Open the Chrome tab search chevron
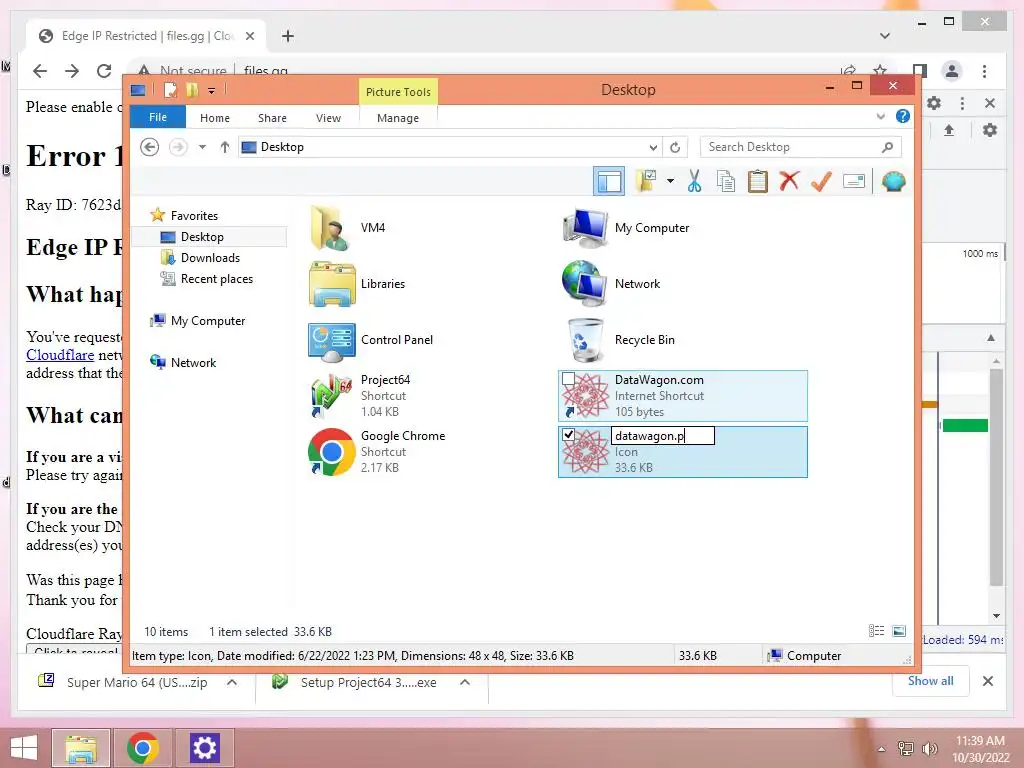Viewport: 1024px width, 768px height. [x=885, y=36]
